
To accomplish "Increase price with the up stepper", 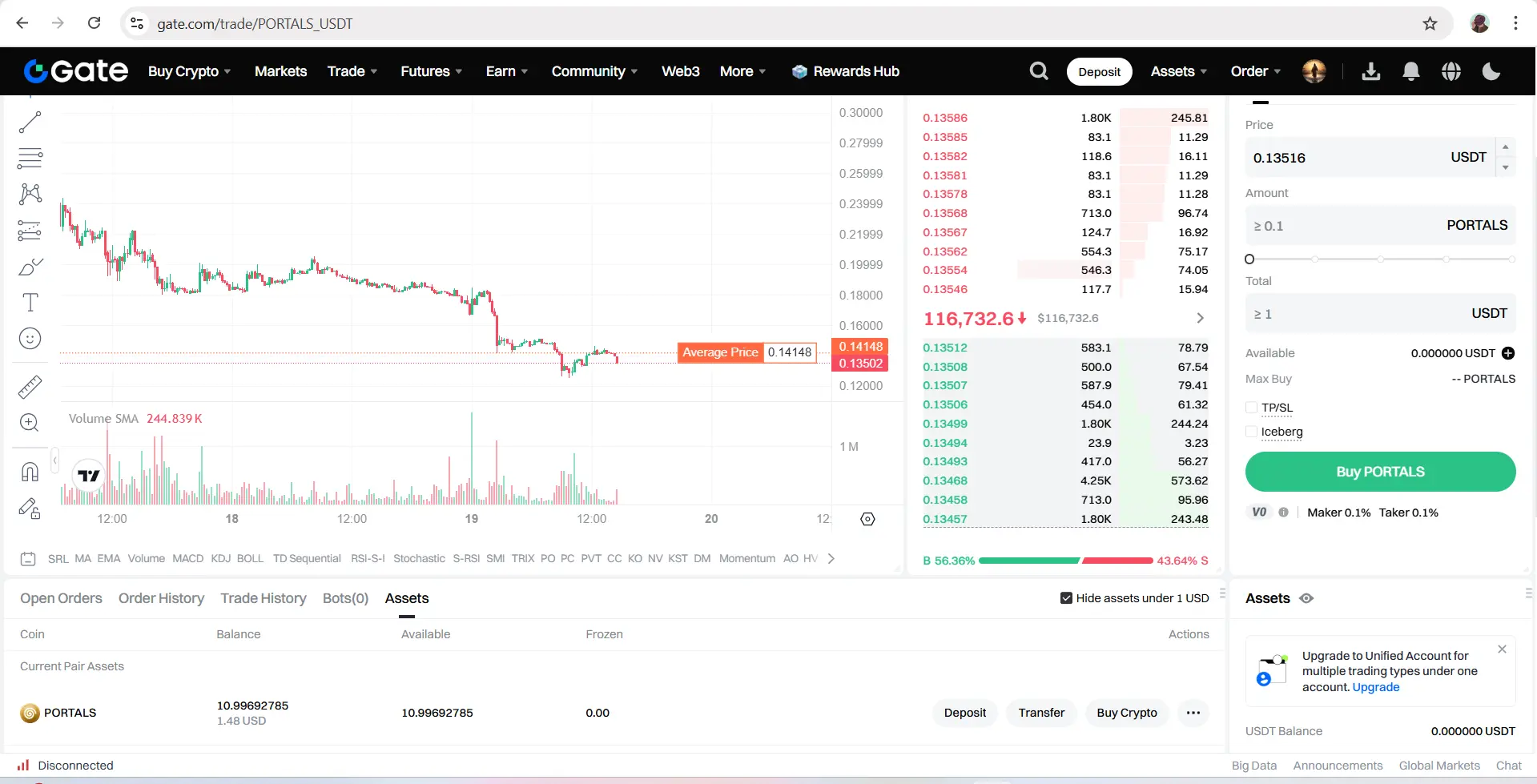I will 1505,147.
